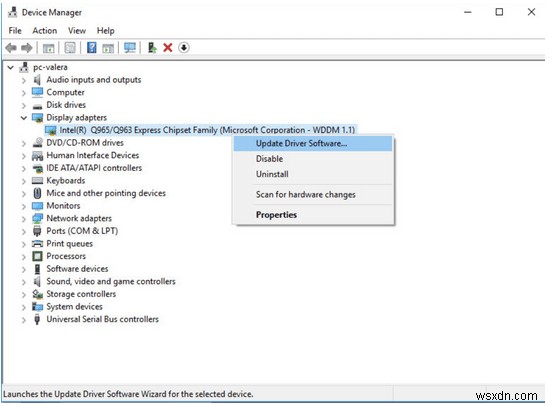
Task: Expand the Monitors category
Action: coord(23,206)
